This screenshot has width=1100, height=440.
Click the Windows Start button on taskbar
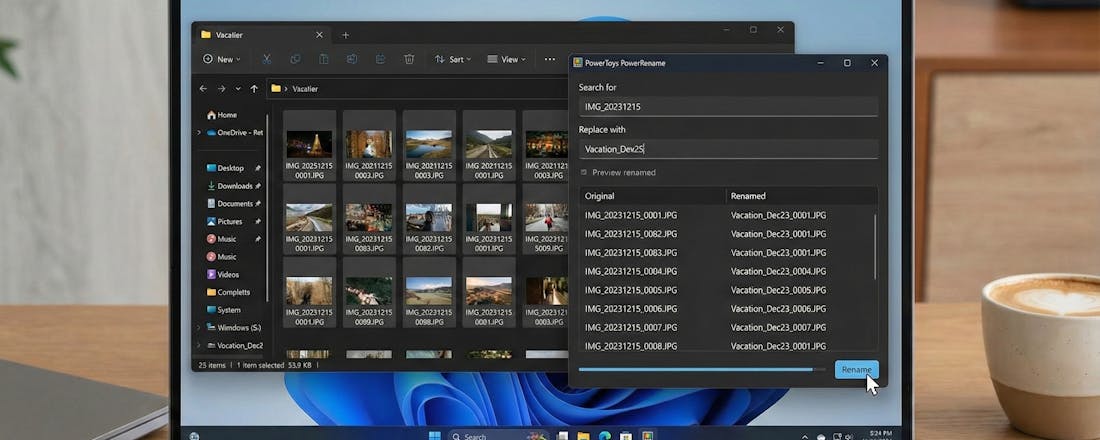click(x=434, y=436)
